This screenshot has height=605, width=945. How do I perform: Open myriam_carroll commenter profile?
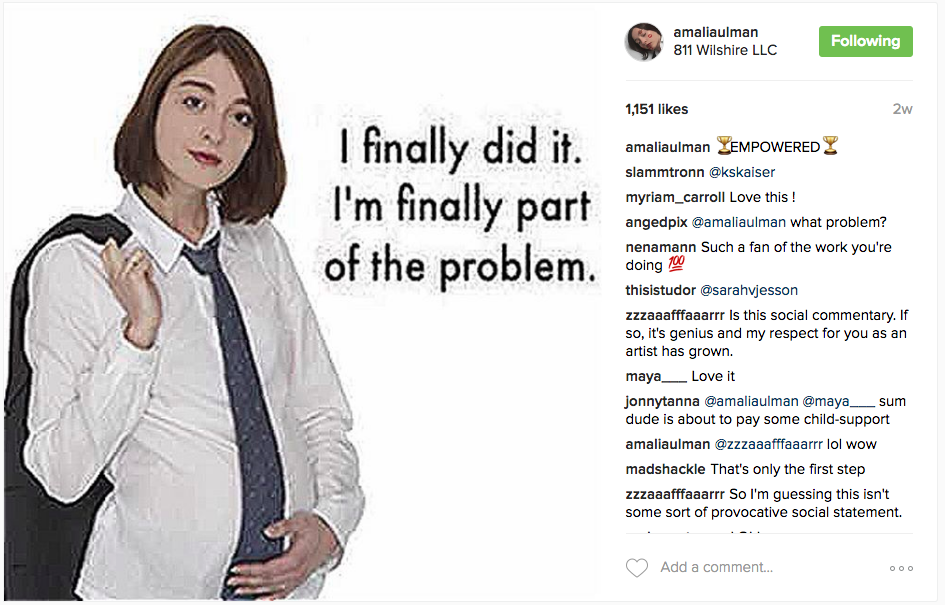pyautogui.click(x=675, y=197)
